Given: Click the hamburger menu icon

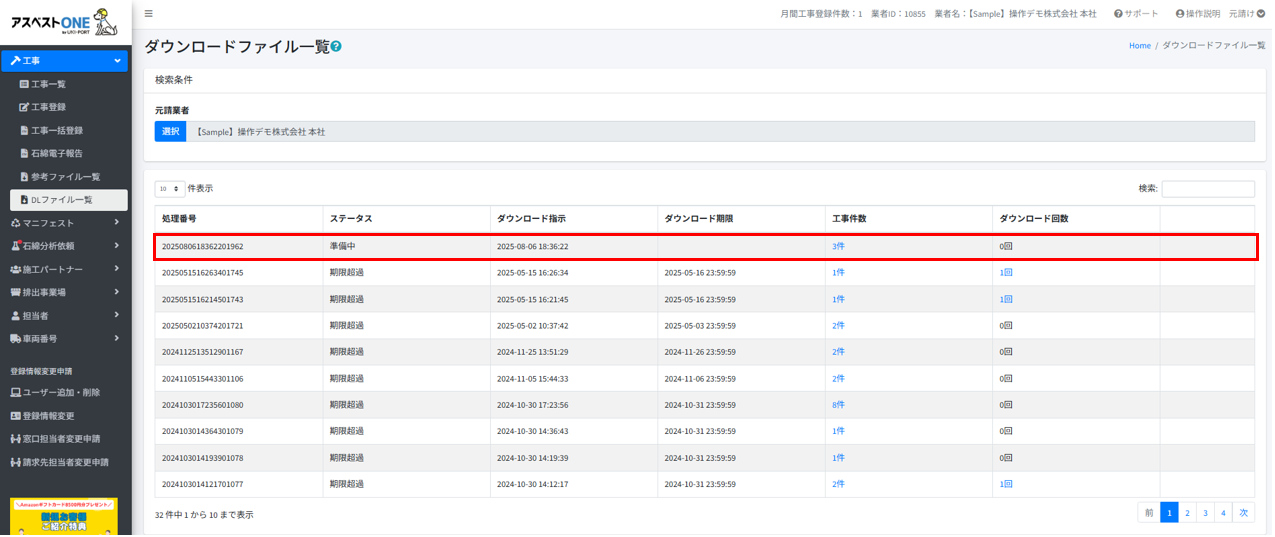Looking at the screenshot, I should 149,14.
